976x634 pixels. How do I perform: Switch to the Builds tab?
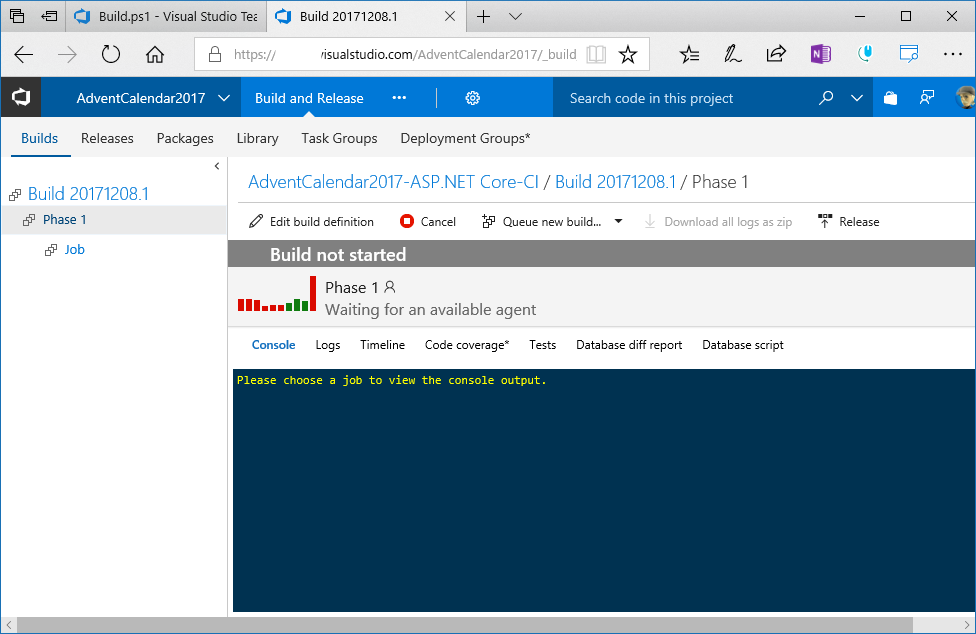click(x=39, y=138)
